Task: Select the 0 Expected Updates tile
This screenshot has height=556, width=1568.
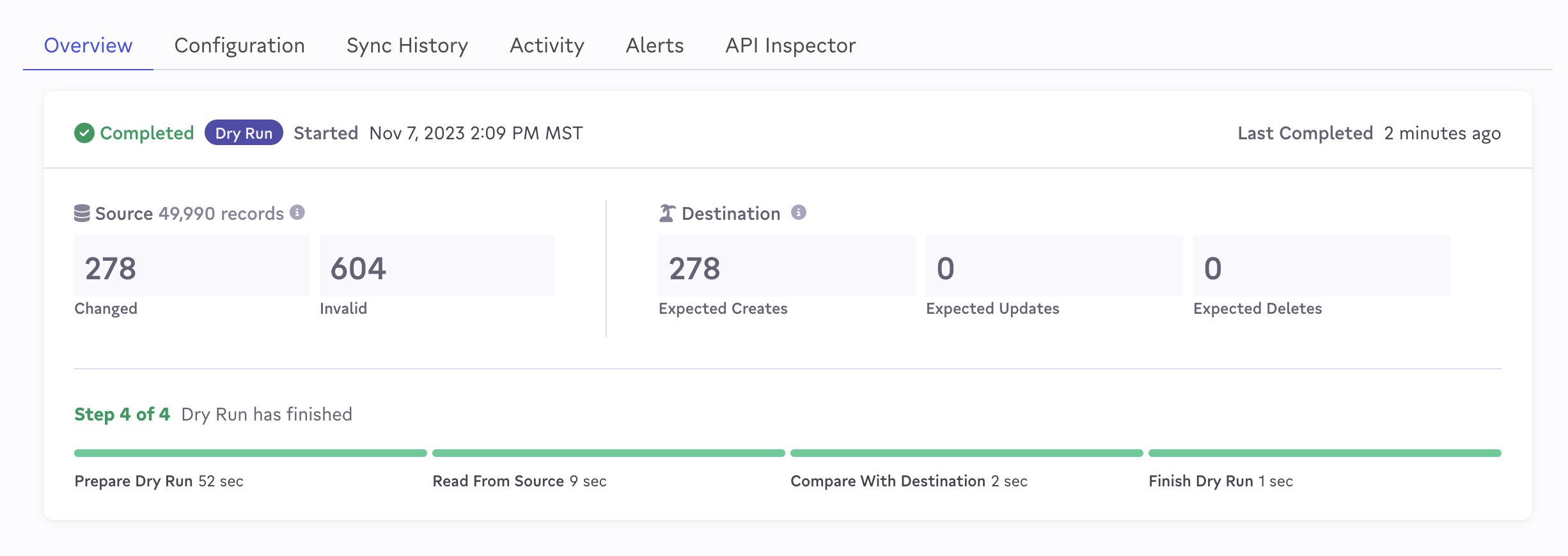Action: [1054, 266]
